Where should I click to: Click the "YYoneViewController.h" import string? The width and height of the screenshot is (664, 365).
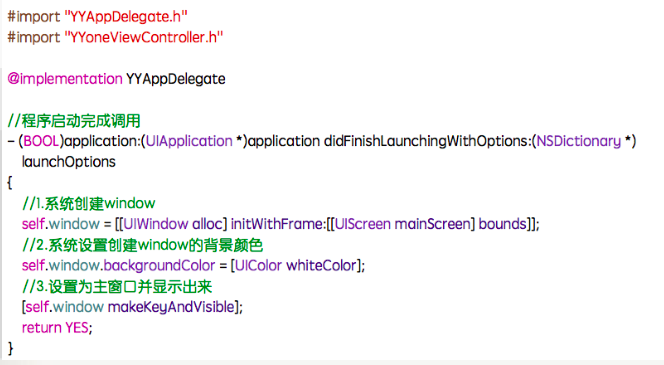click(144, 37)
